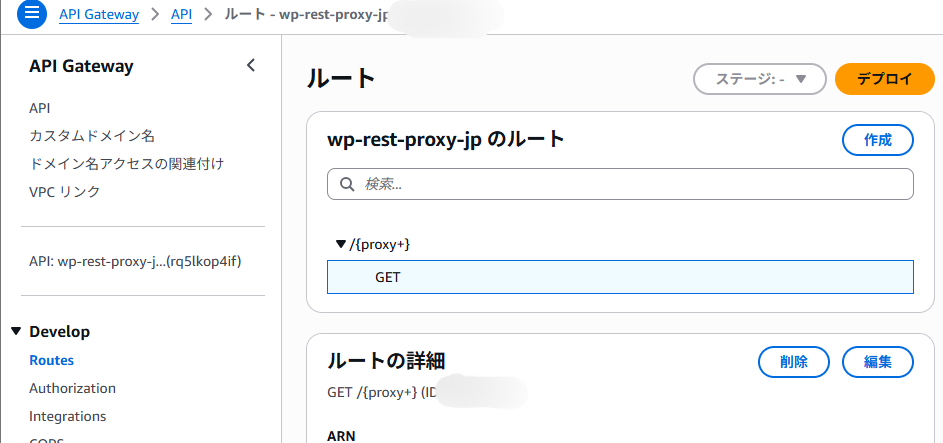Open ドメイン名アクセスの関連付け in sidebar
The width and height of the screenshot is (943, 443).
[x=126, y=164]
